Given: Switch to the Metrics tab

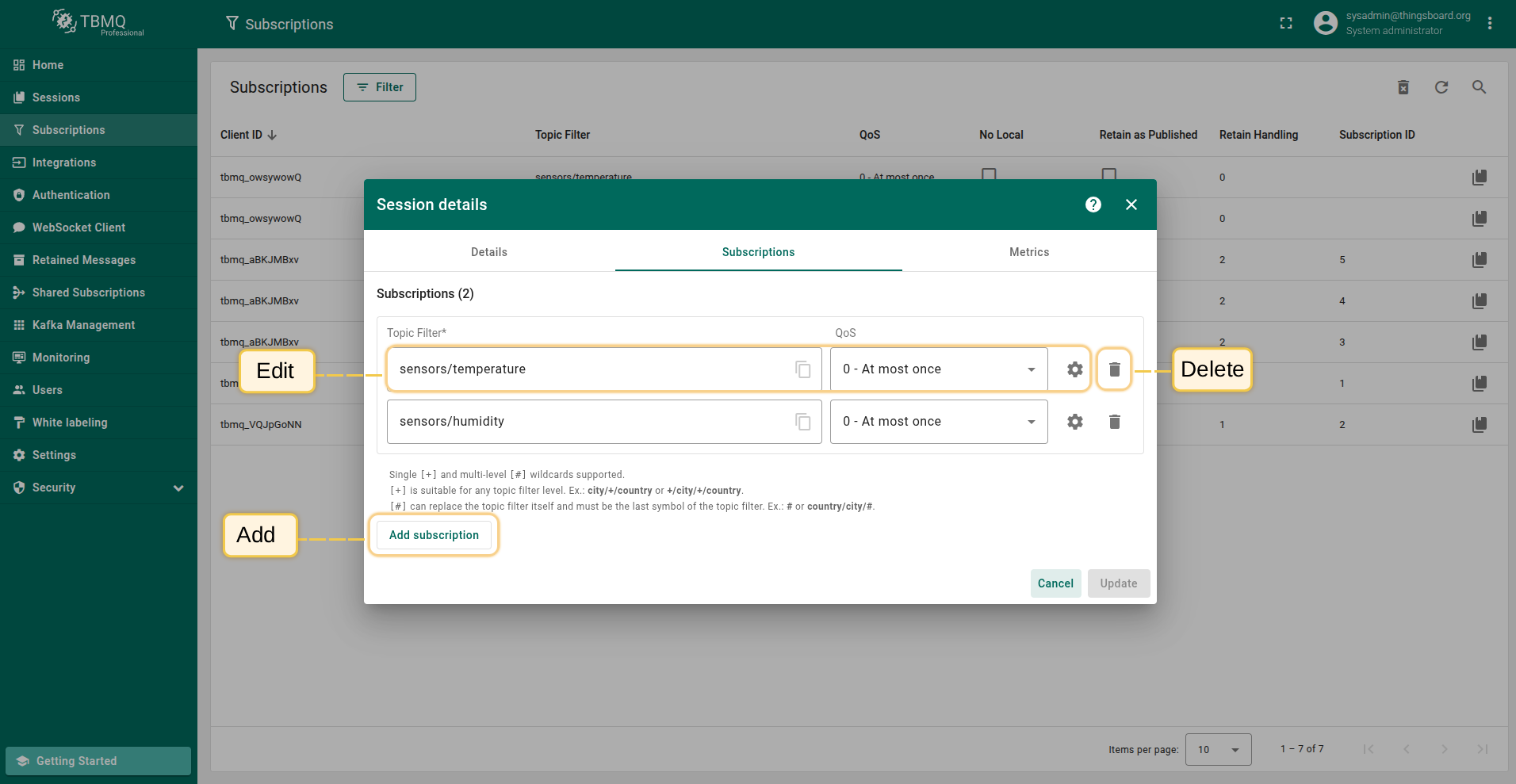Looking at the screenshot, I should [x=1028, y=252].
